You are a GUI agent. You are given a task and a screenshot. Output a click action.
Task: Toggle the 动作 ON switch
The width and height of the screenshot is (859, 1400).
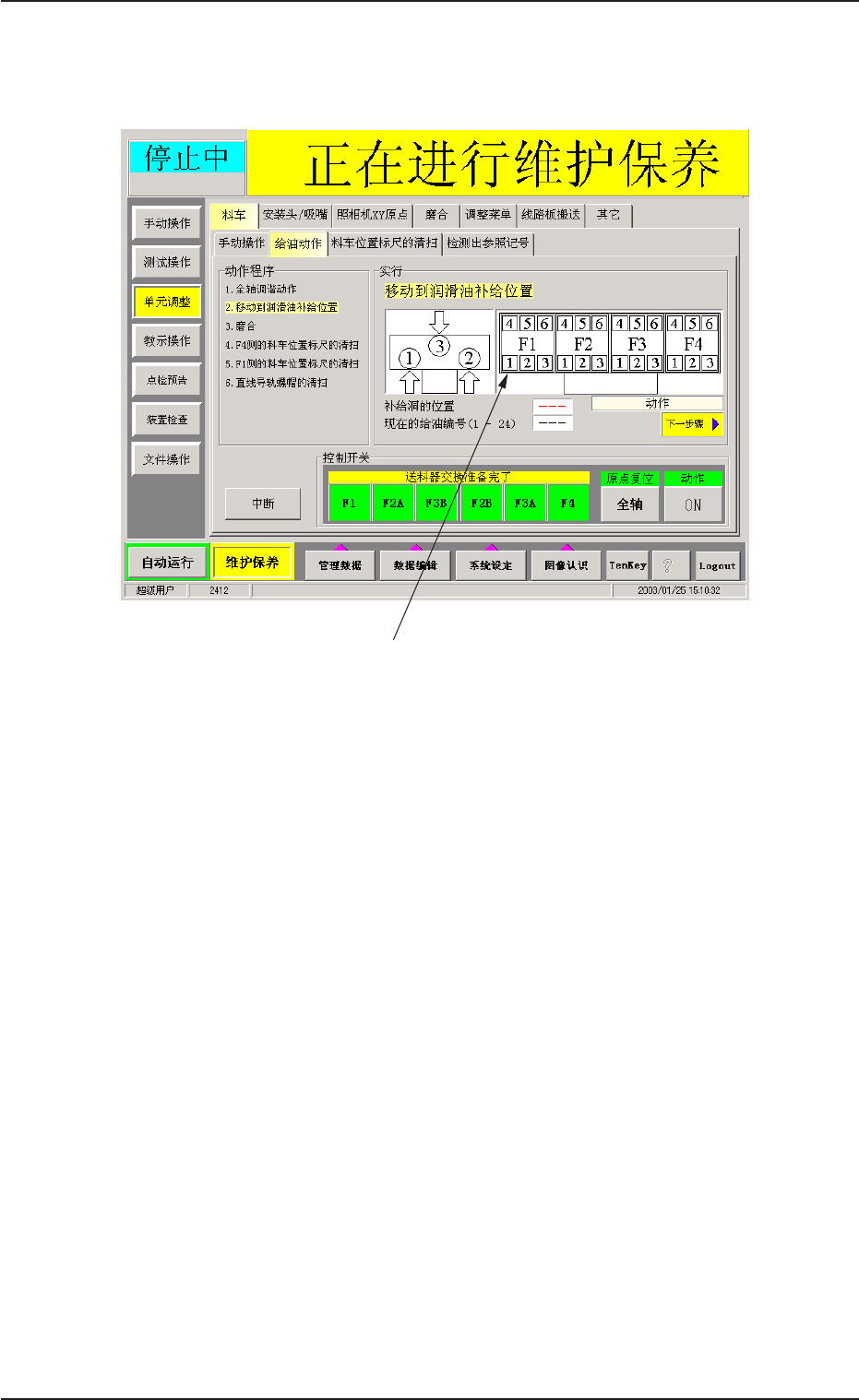pos(693,504)
